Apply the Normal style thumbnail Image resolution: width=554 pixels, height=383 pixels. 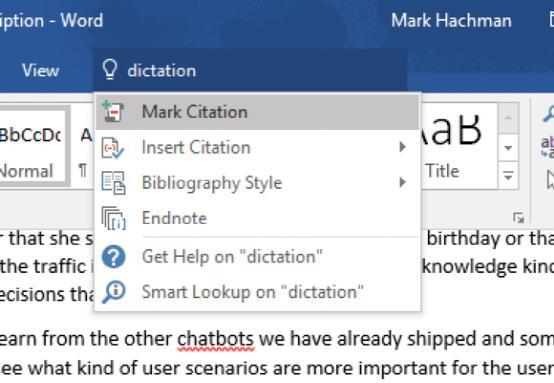[33, 146]
